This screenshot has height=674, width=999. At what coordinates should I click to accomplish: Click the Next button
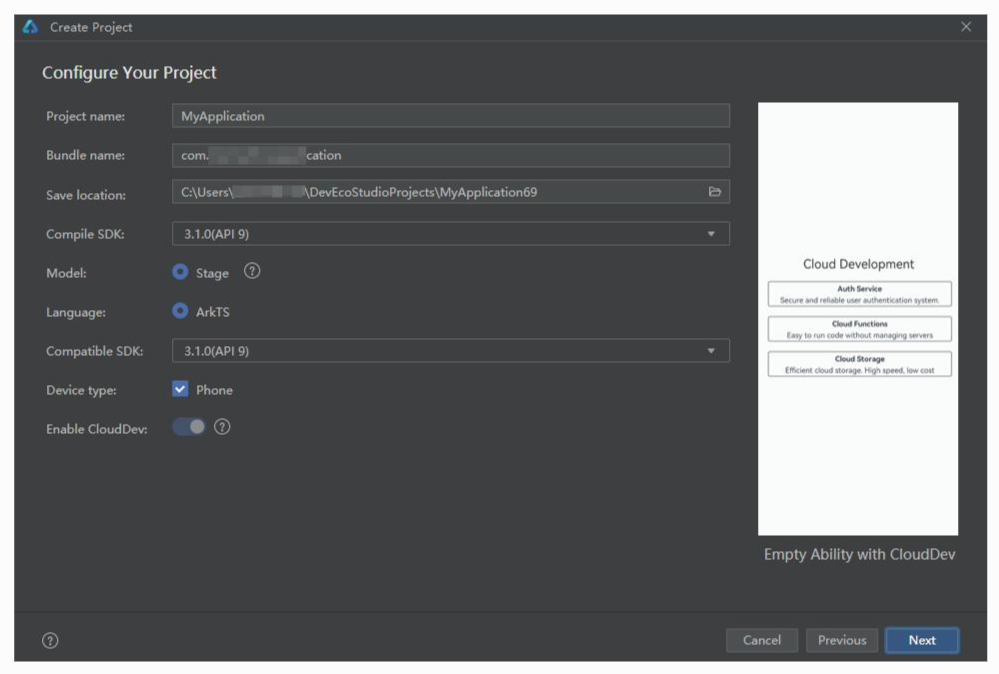point(922,640)
